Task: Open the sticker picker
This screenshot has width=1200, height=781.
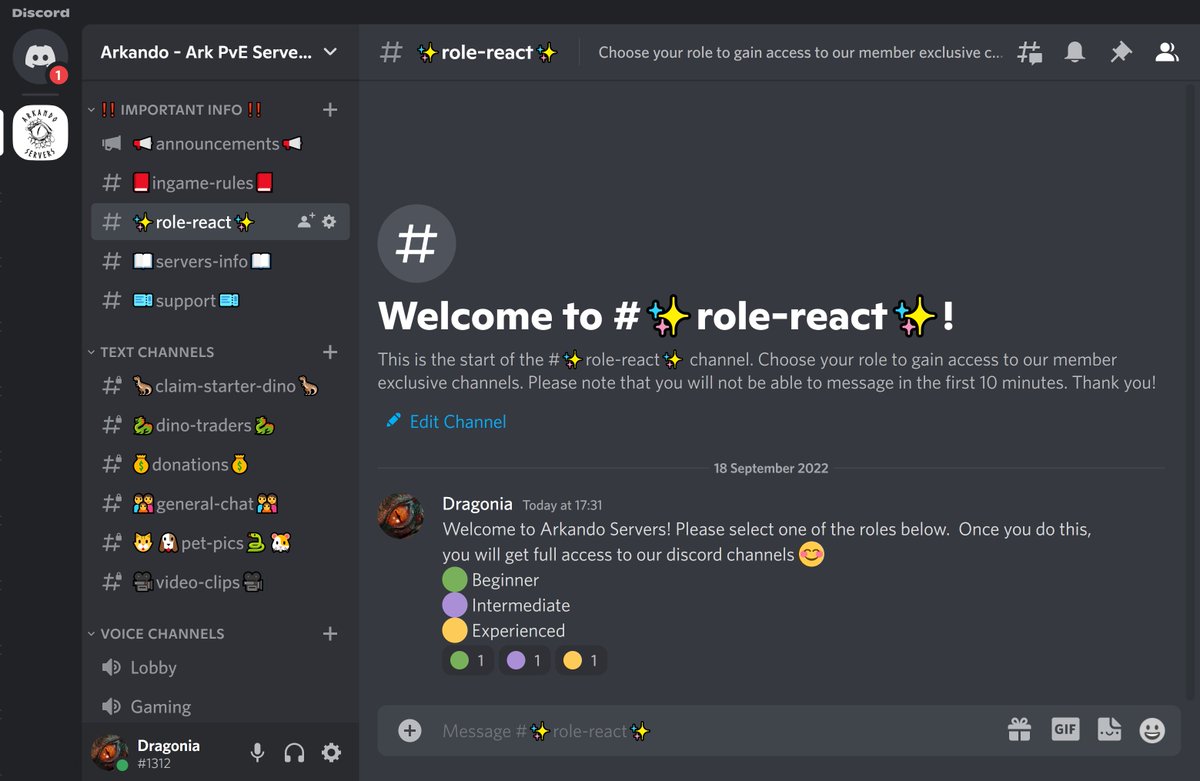Action: pyautogui.click(x=1108, y=731)
